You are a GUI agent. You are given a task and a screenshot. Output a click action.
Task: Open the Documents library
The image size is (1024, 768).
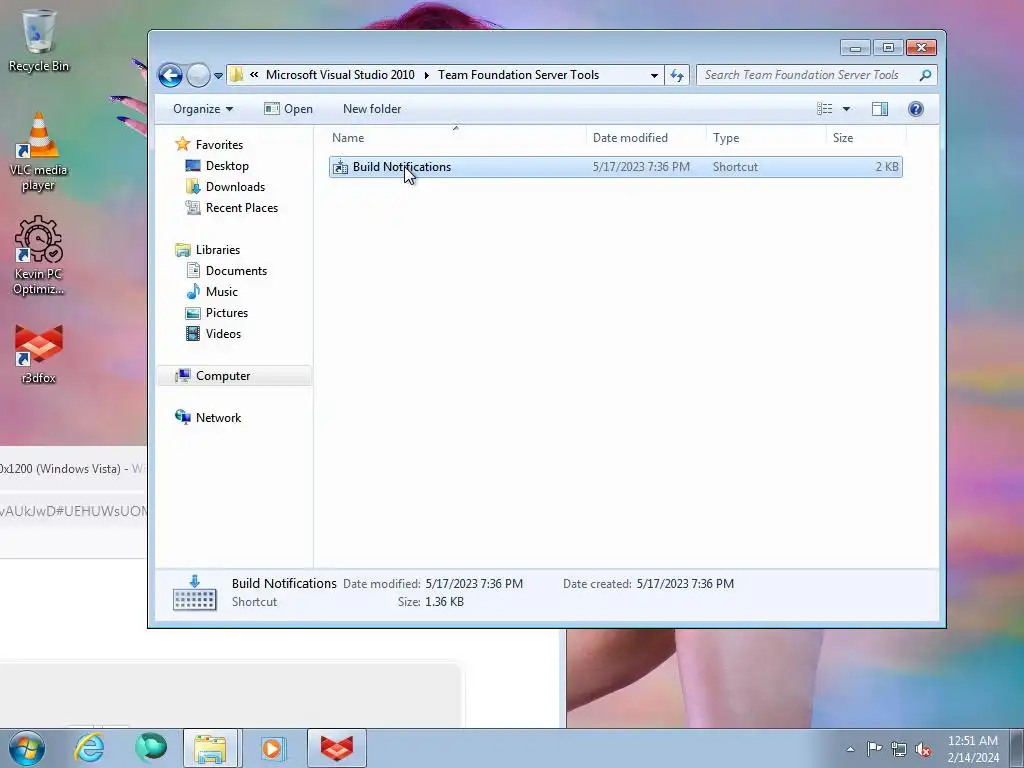pyautogui.click(x=236, y=271)
